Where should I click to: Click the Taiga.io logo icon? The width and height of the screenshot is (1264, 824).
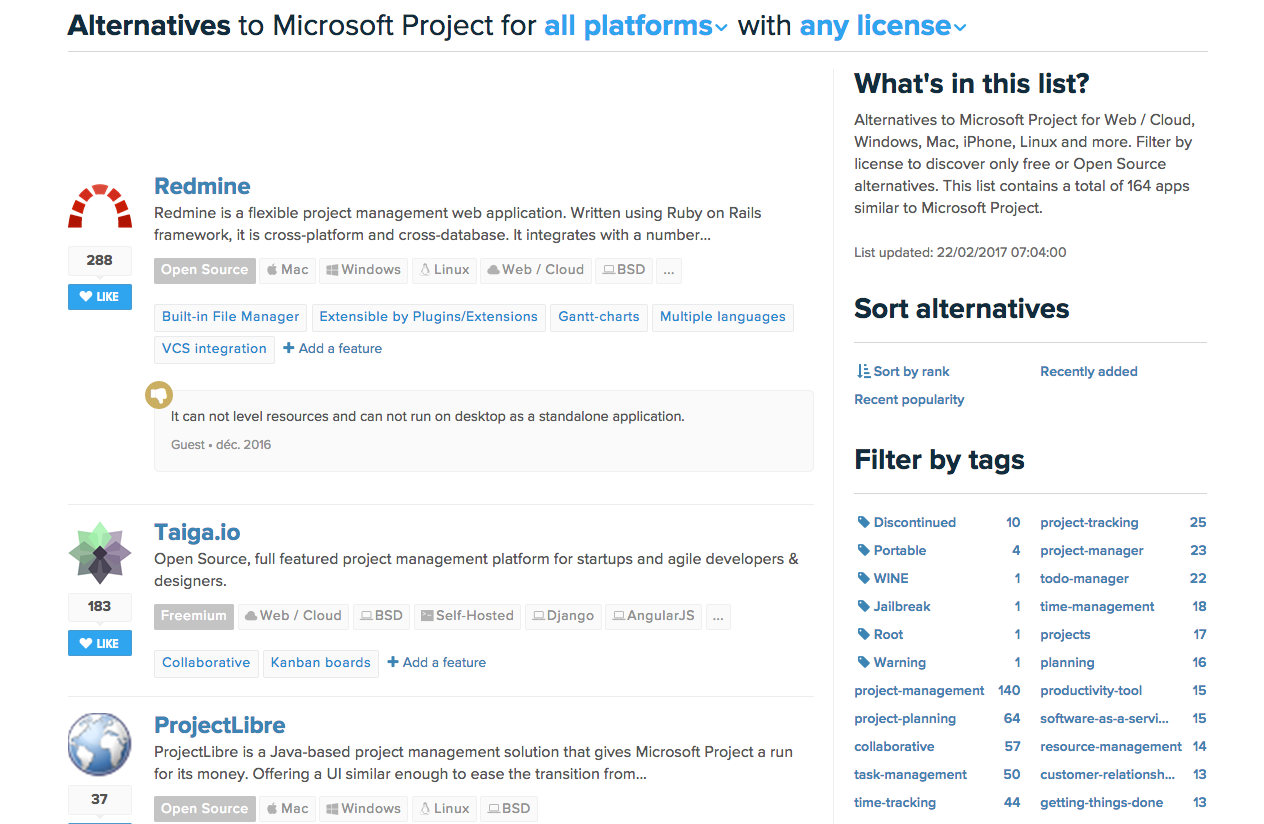pos(100,552)
